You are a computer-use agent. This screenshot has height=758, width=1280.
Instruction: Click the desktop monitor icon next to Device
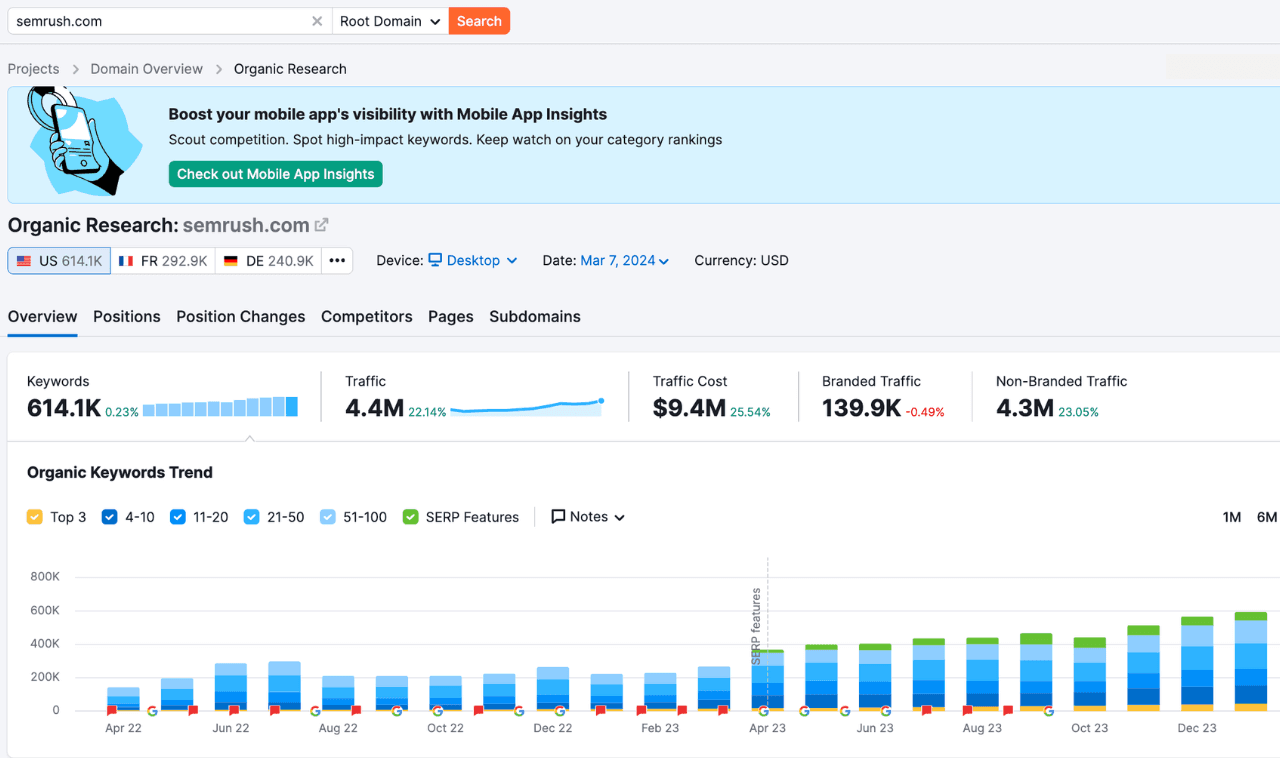coord(435,260)
